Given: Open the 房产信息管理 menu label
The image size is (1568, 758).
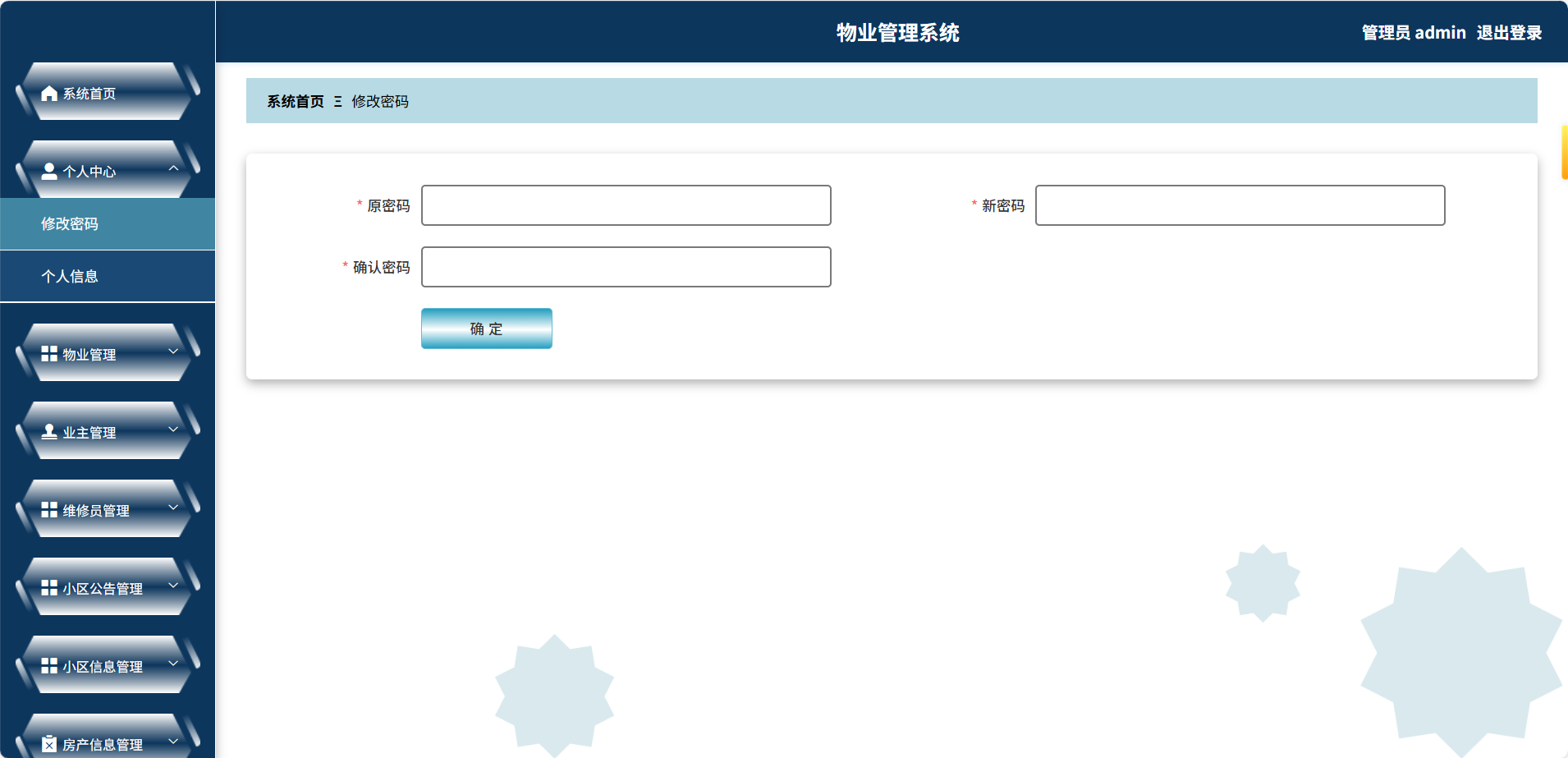Looking at the screenshot, I should pos(103,744).
